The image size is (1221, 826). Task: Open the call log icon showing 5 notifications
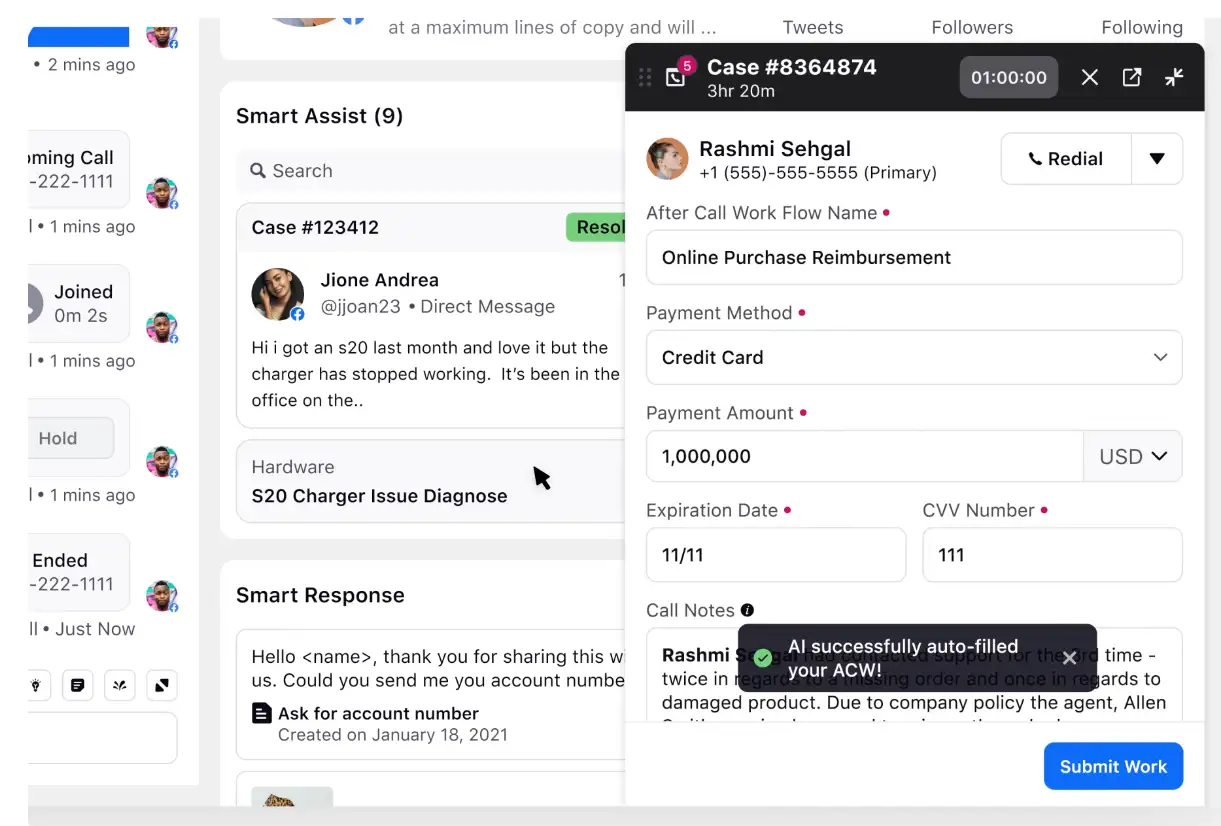click(x=675, y=77)
